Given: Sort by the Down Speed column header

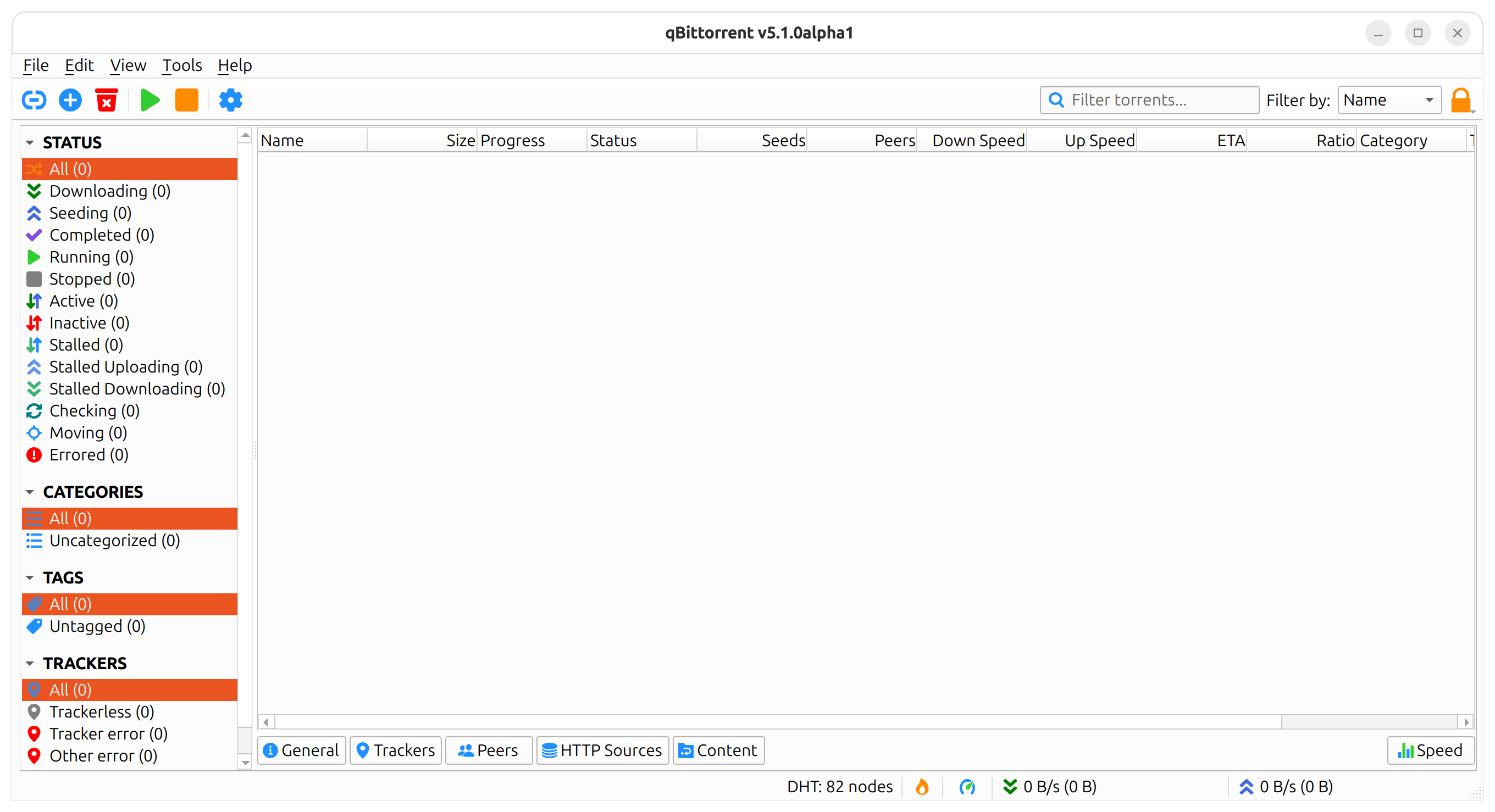Looking at the screenshot, I should tap(978, 140).
